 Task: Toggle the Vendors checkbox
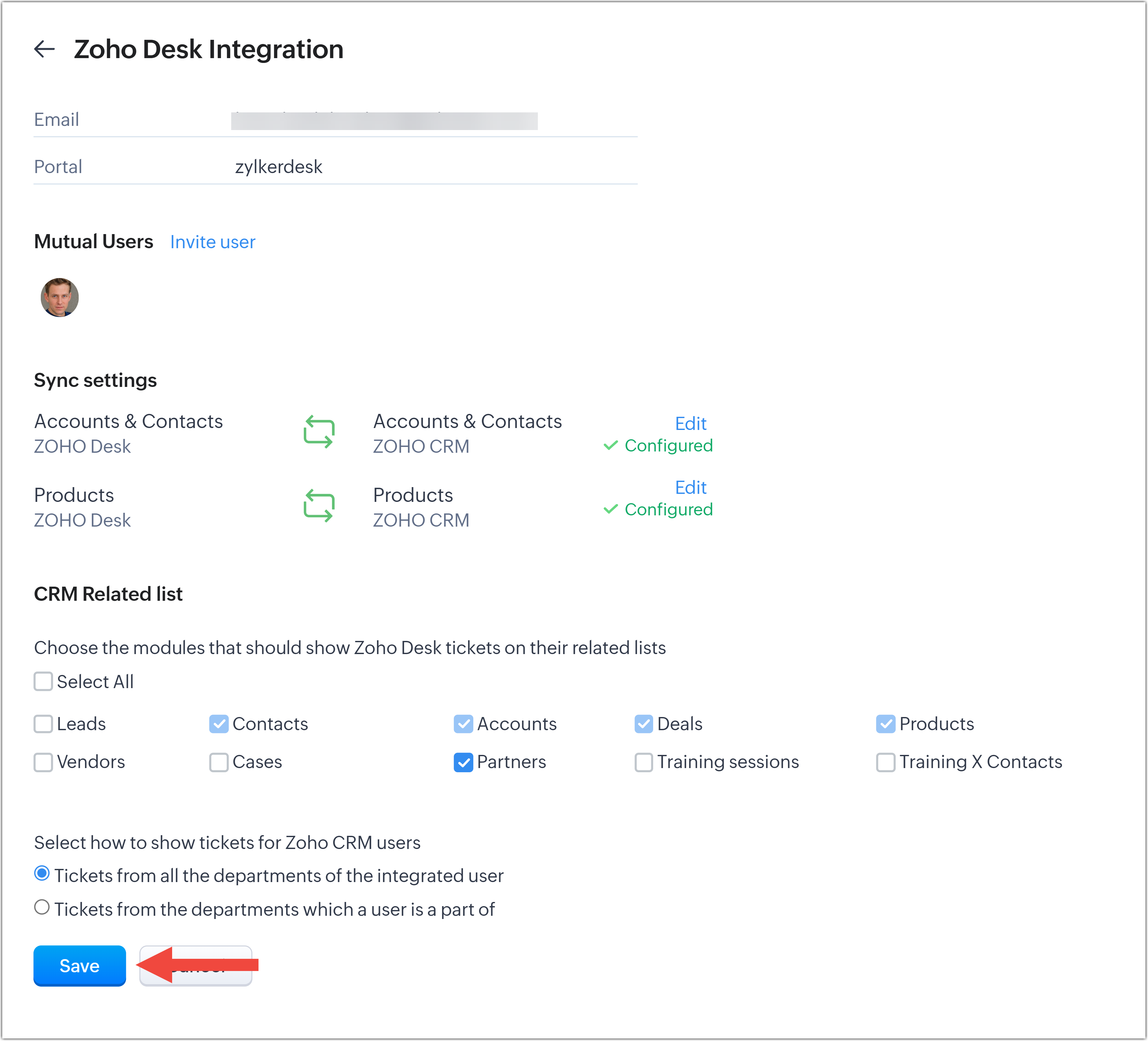(43, 762)
